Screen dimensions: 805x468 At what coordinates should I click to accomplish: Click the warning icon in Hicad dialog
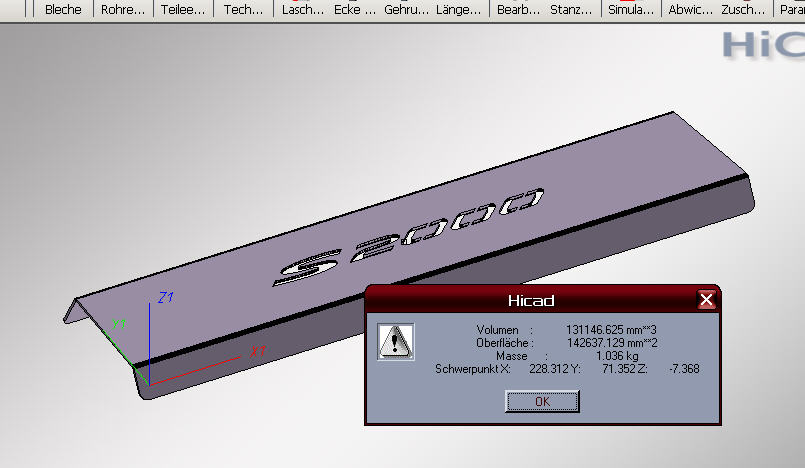coord(396,341)
